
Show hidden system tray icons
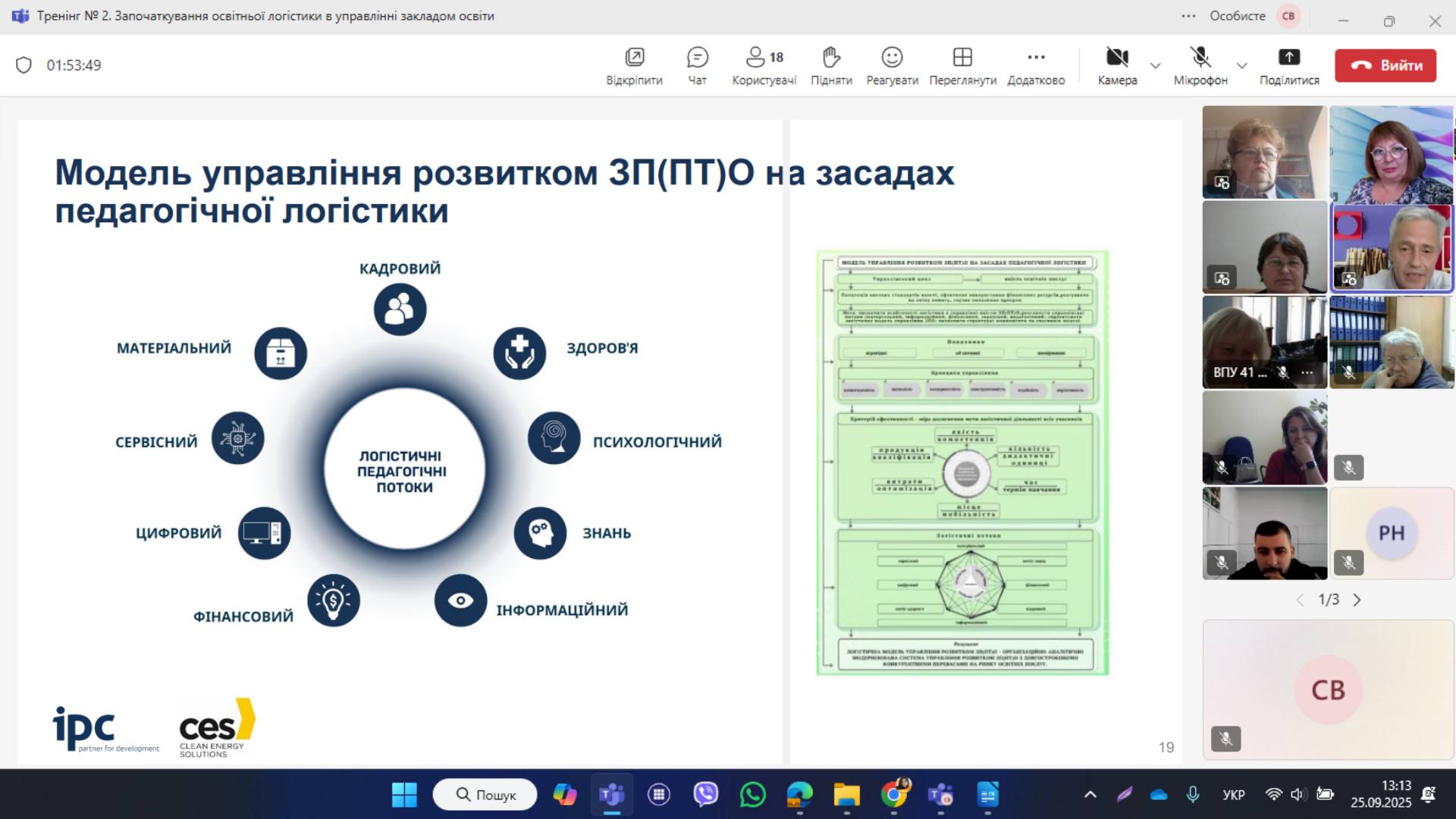click(x=1090, y=795)
